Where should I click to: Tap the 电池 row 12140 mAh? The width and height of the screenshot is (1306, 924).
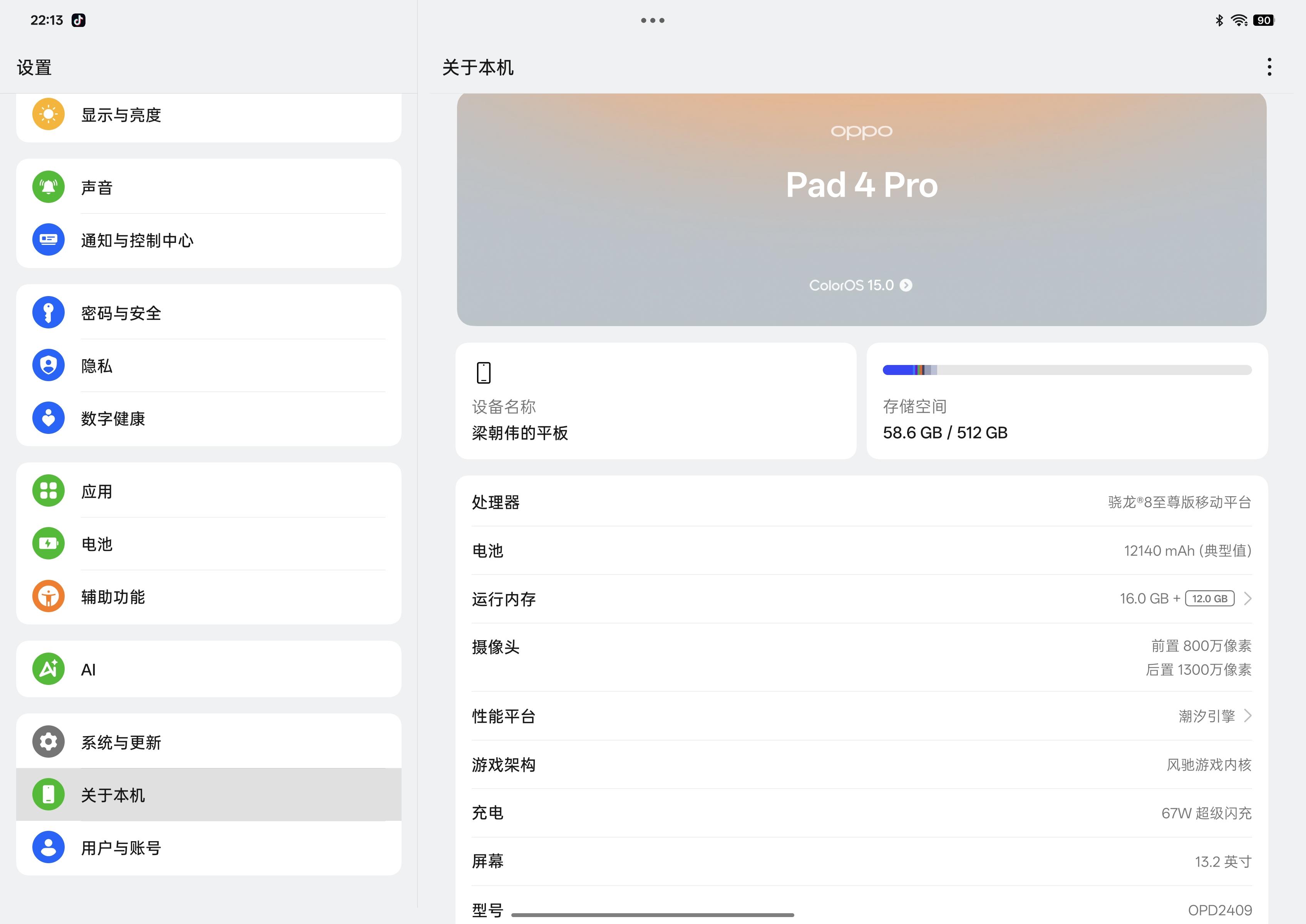point(862,551)
